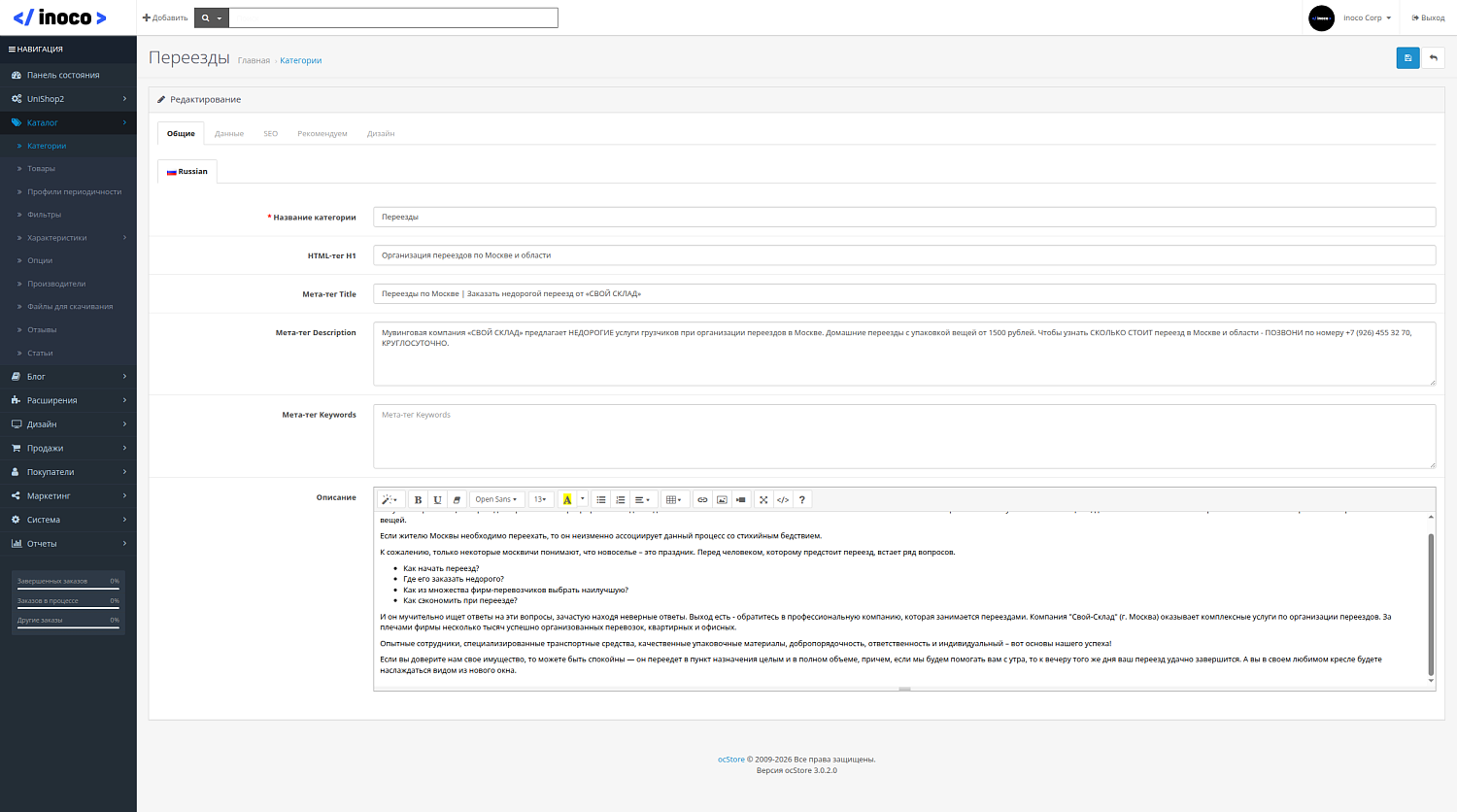
Task: Toggle bold formatting in the editor
Action: tap(418, 500)
